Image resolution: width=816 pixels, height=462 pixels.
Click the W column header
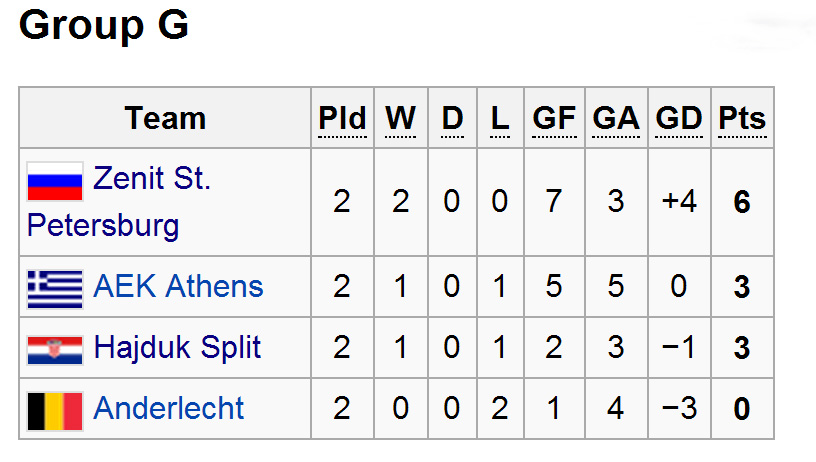tap(401, 119)
